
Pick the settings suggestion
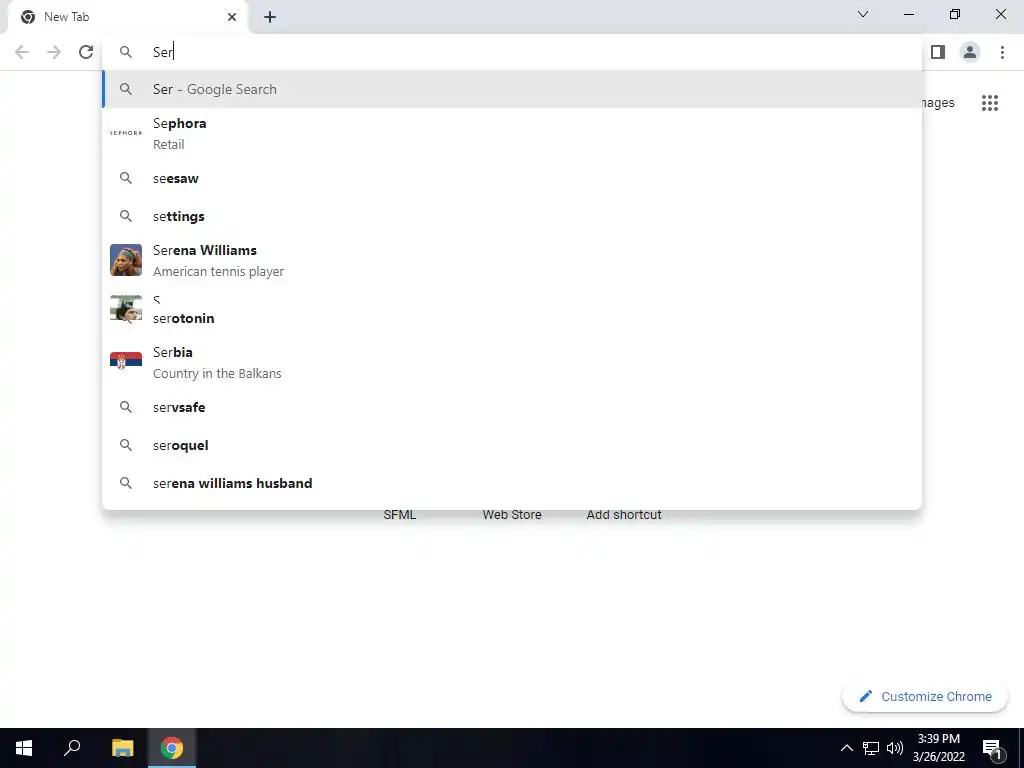[x=512, y=216]
